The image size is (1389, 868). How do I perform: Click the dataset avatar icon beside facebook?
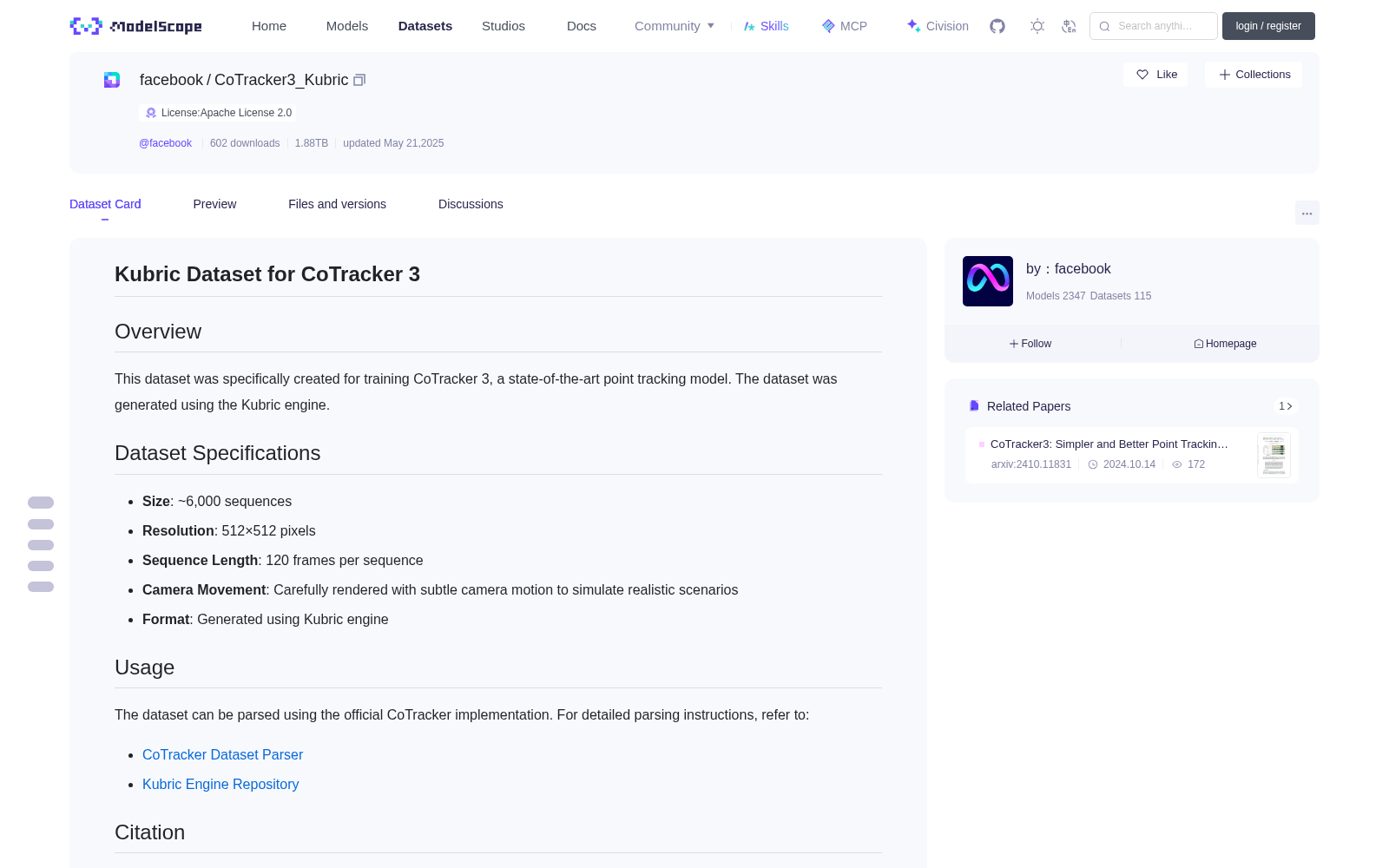(112, 80)
